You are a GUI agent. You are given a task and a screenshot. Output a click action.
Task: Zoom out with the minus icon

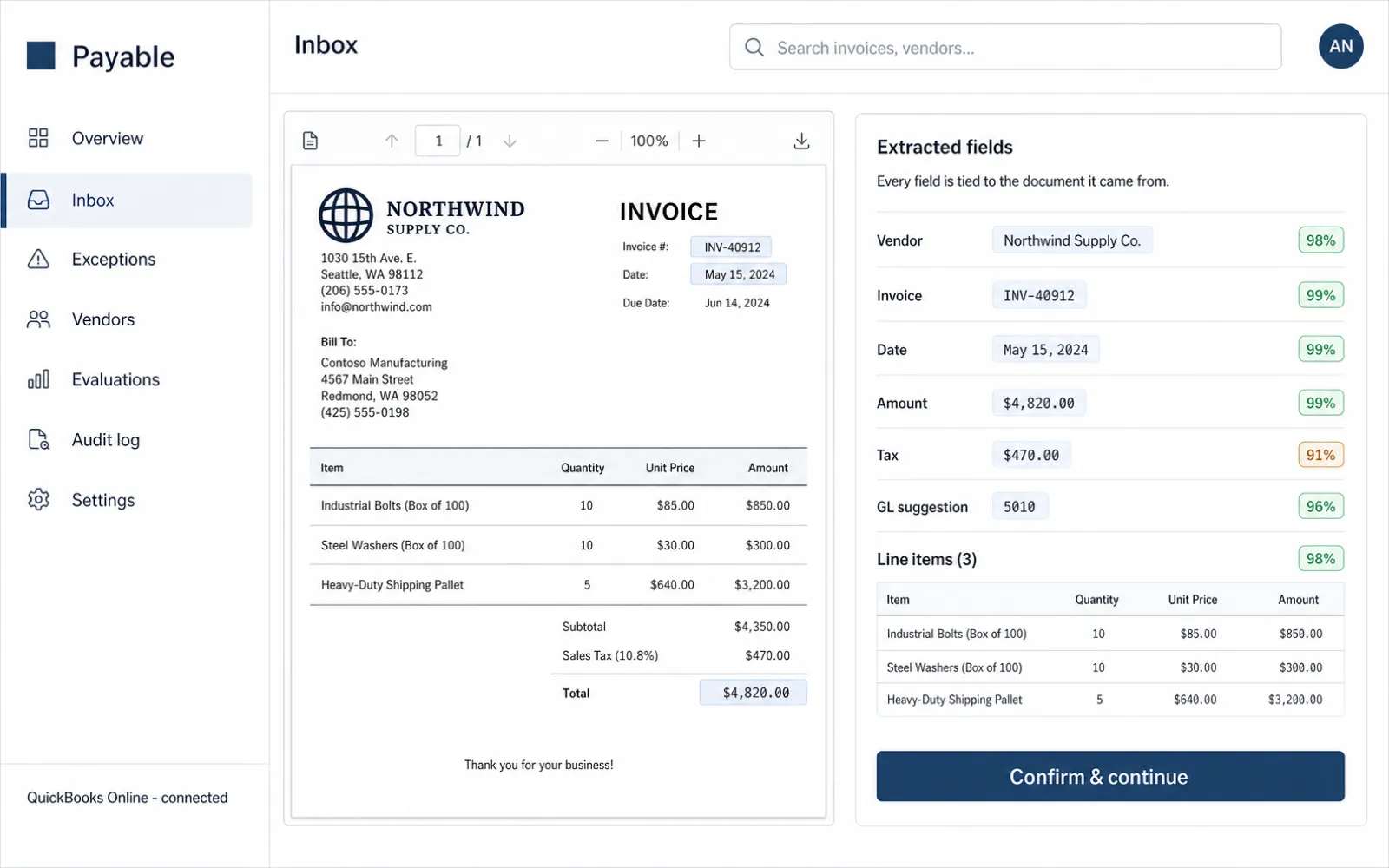tap(602, 141)
